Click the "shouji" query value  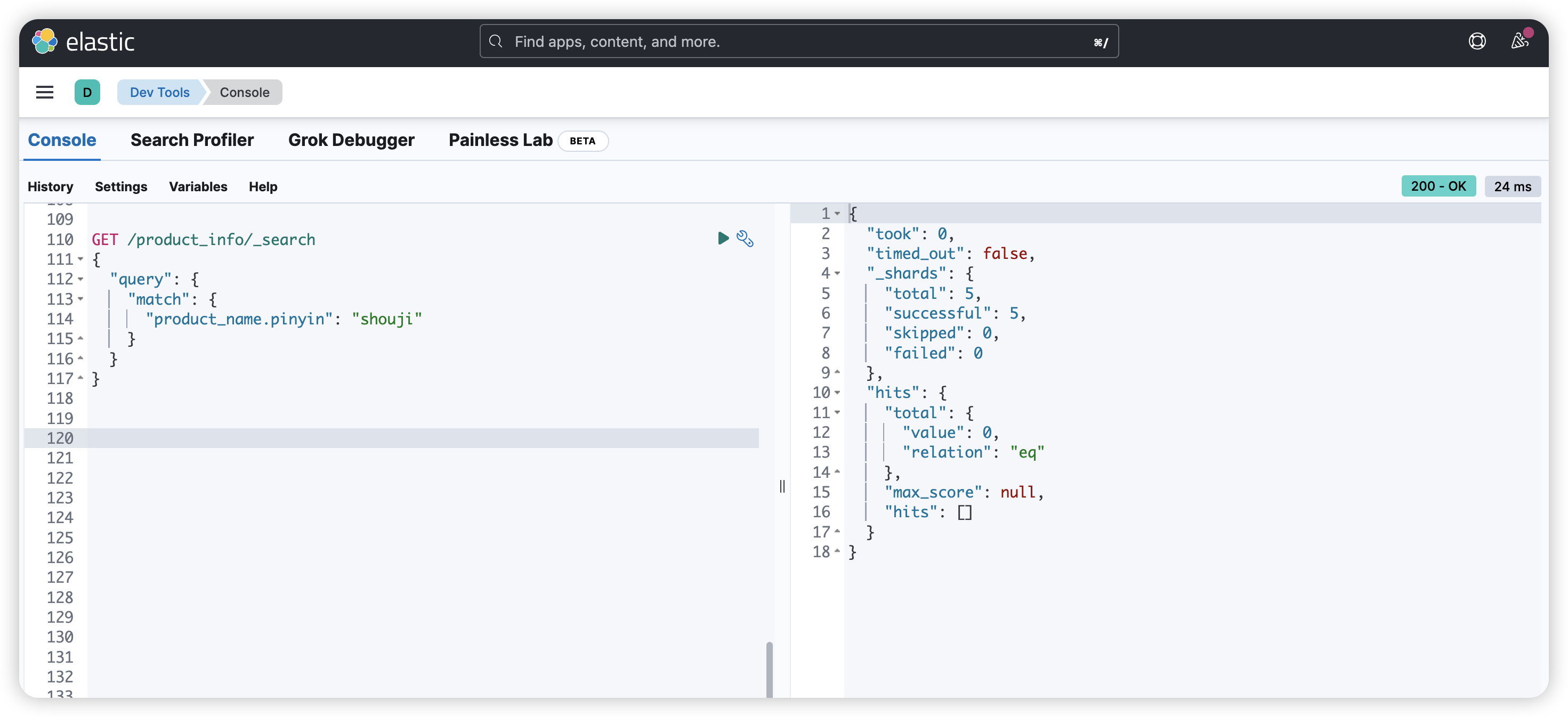pos(386,319)
